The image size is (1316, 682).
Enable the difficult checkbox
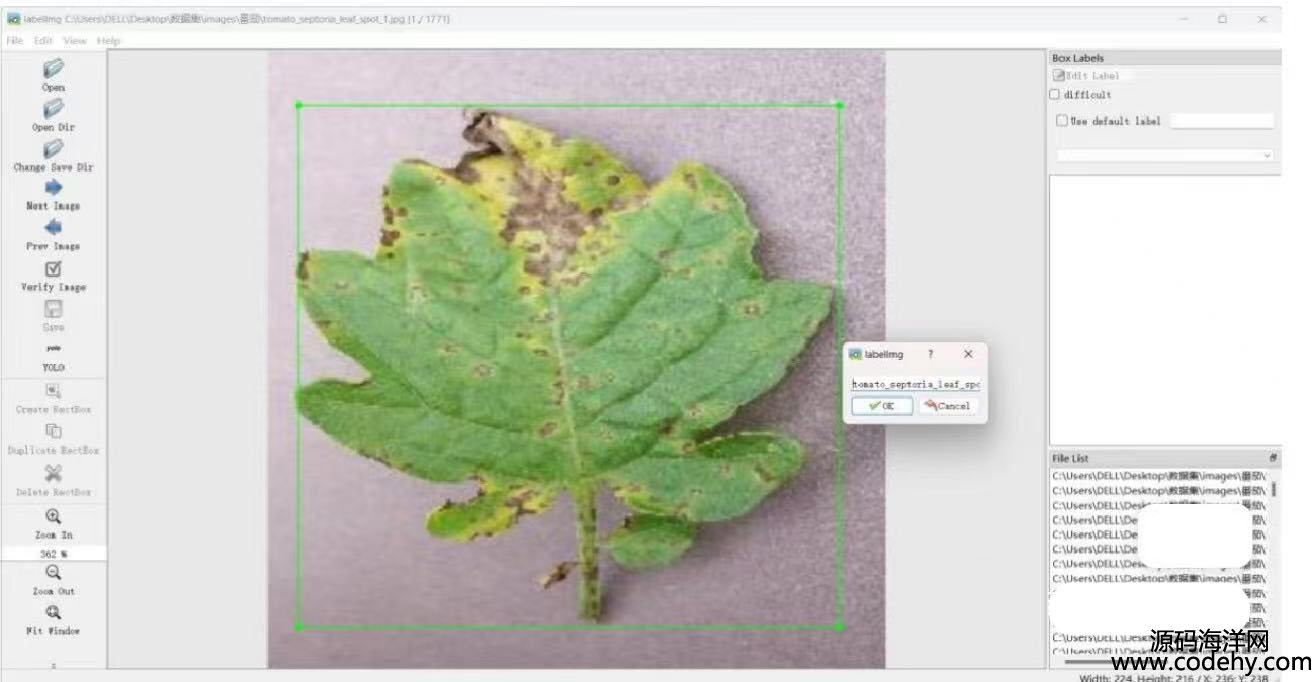click(1054, 95)
